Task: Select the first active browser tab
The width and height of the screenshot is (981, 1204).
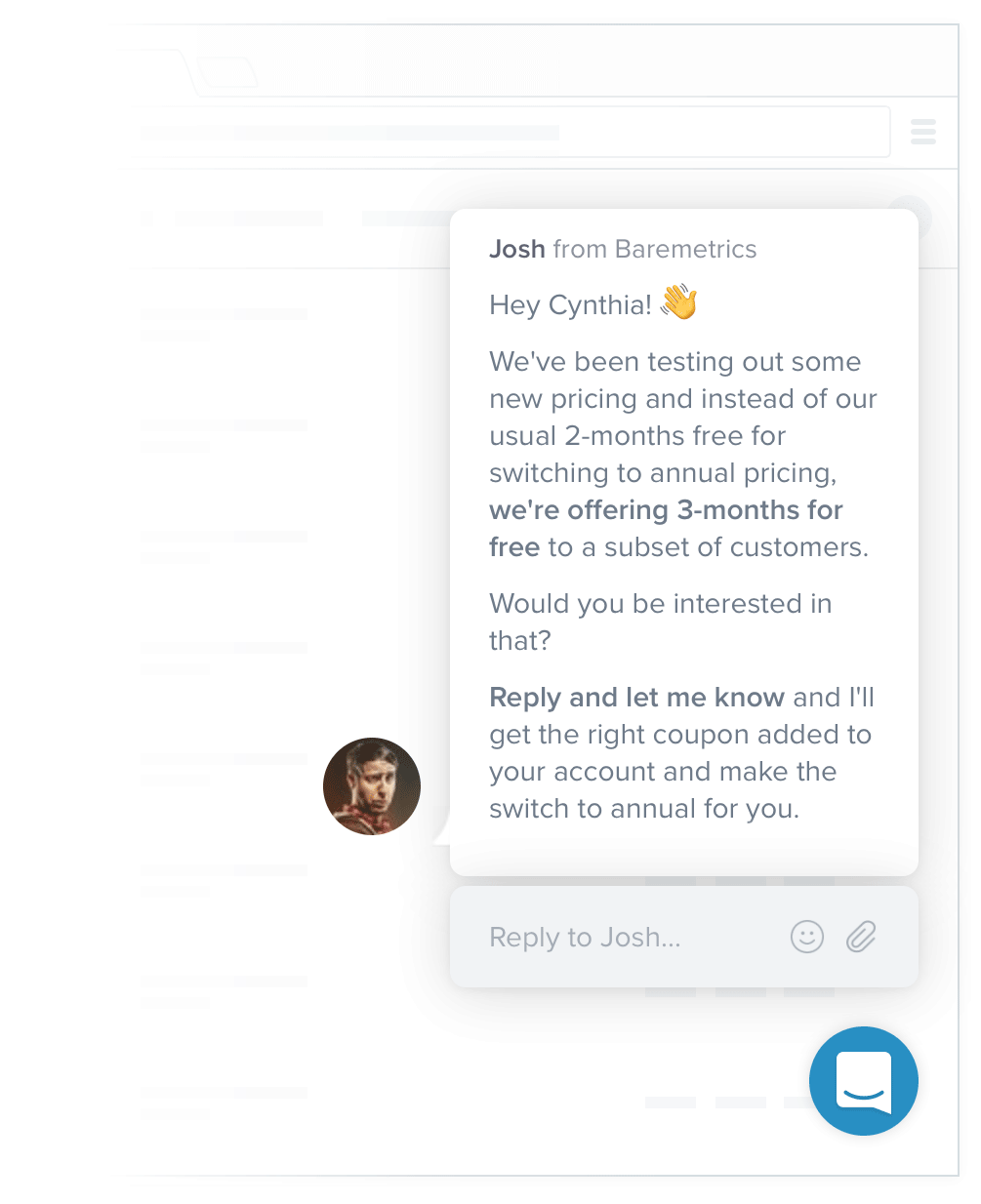Action: (x=156, y=72)
